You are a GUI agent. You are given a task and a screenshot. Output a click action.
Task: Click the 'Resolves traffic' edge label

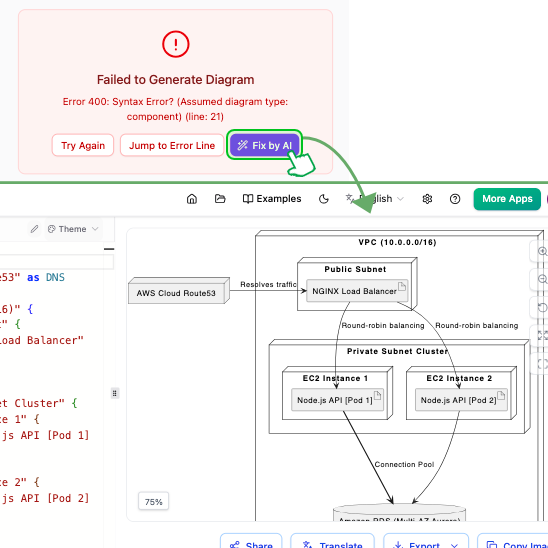(x=268, y=284)
